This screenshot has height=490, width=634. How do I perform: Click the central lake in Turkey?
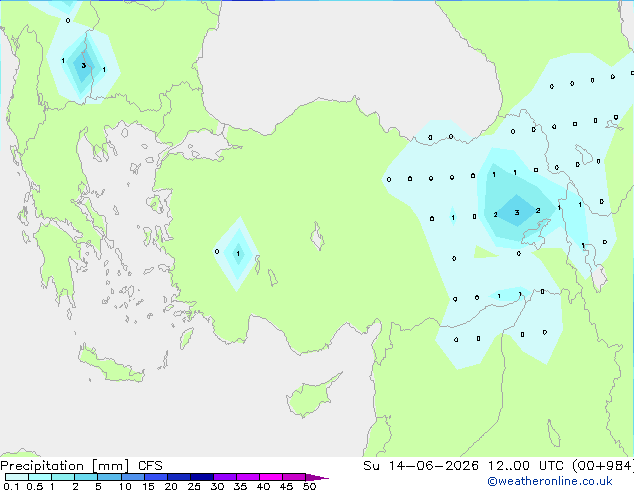click(x=317, y=237)
